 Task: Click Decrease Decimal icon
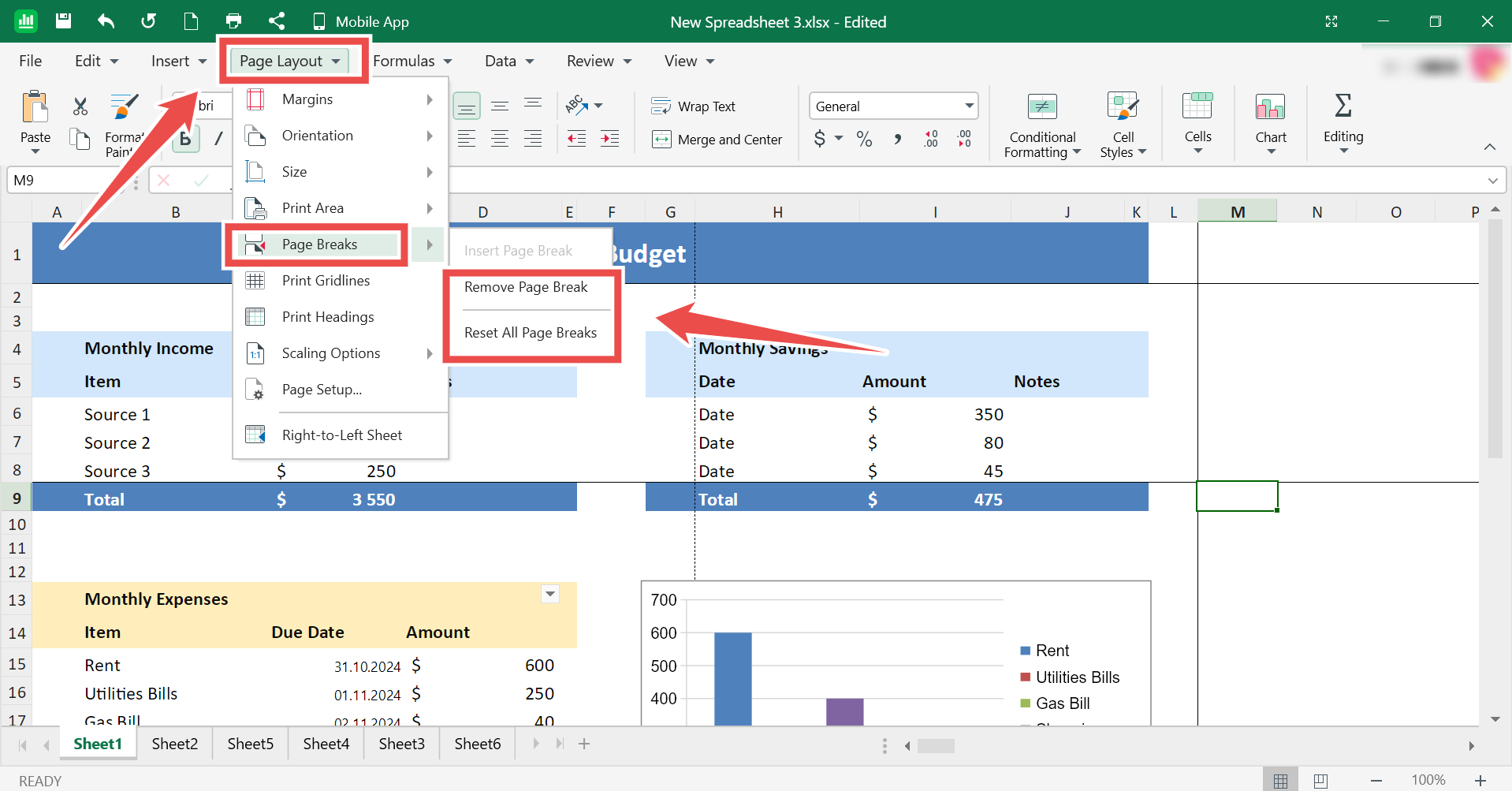pos(964,140)
